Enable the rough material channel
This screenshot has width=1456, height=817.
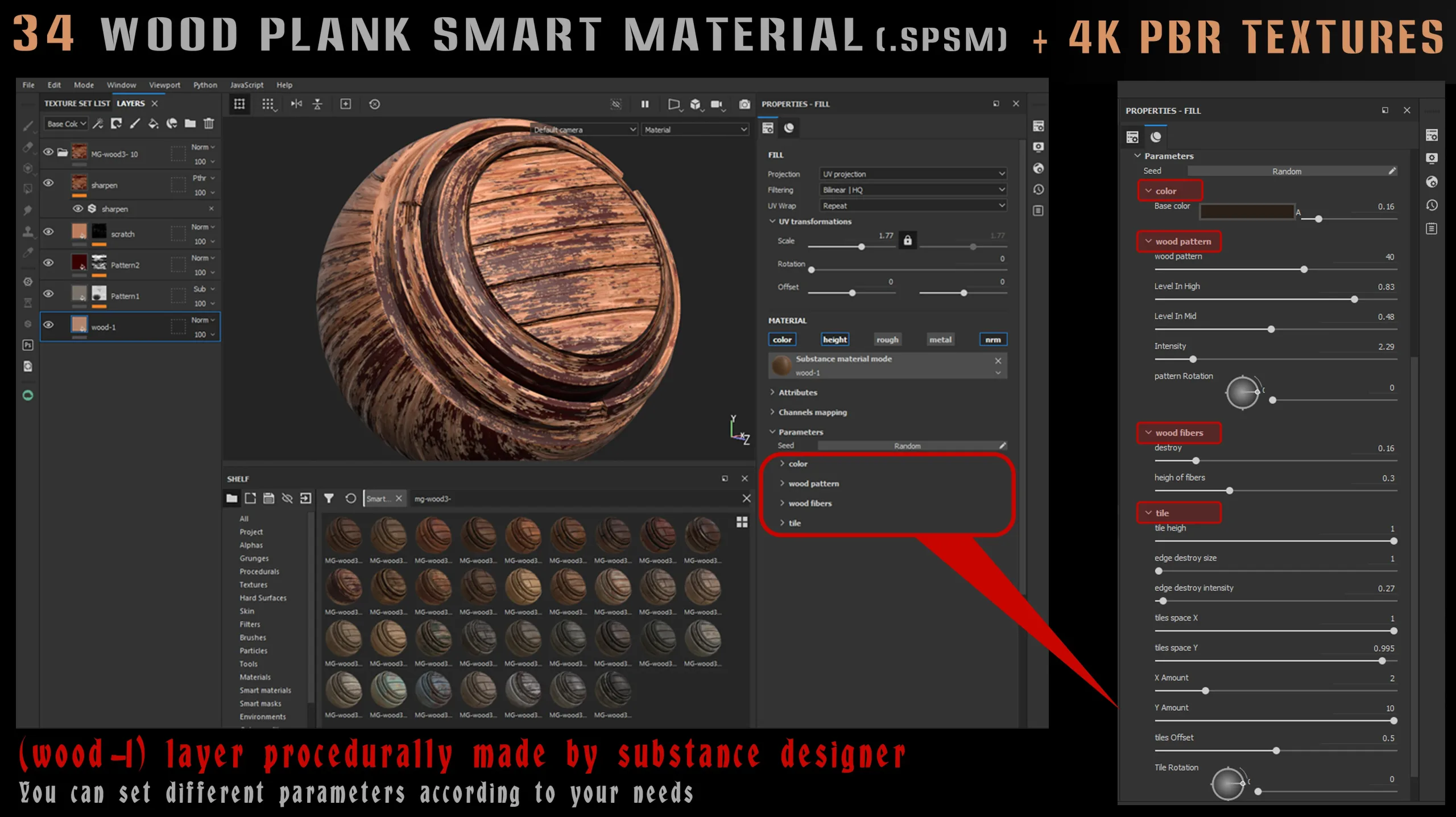pyautogui.click(x=887, y=339)
